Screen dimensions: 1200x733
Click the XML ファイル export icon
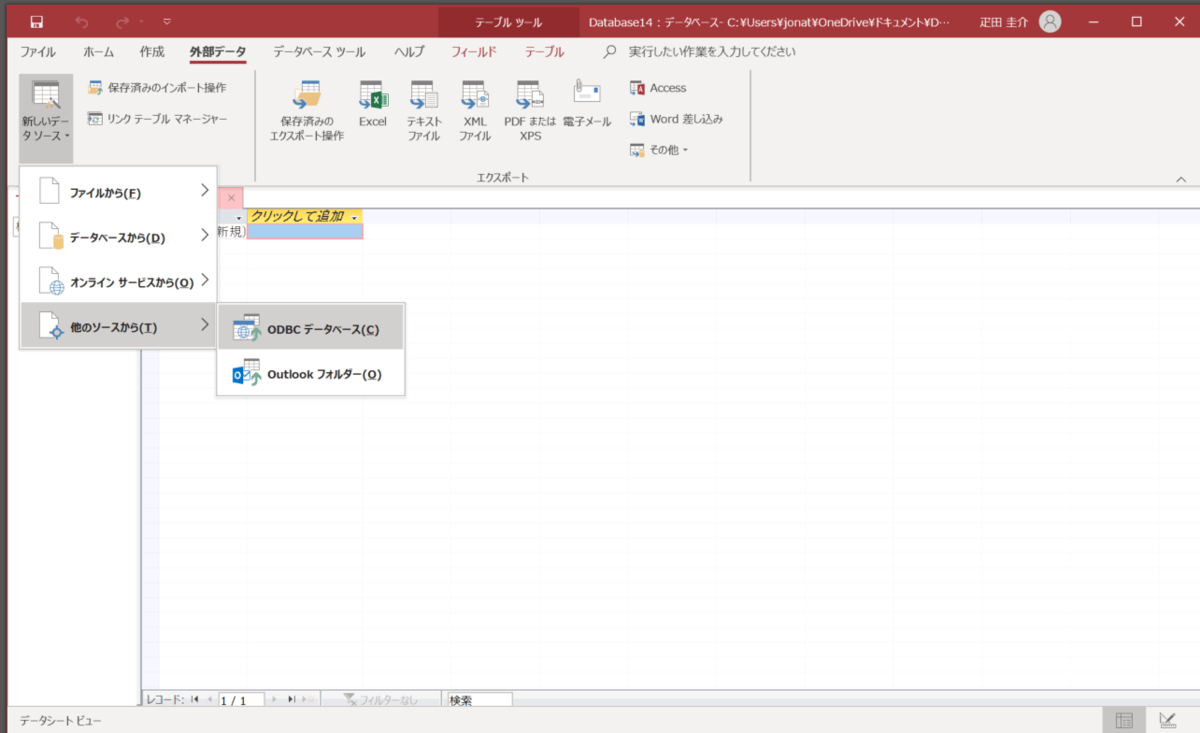[x=475, y=110]
